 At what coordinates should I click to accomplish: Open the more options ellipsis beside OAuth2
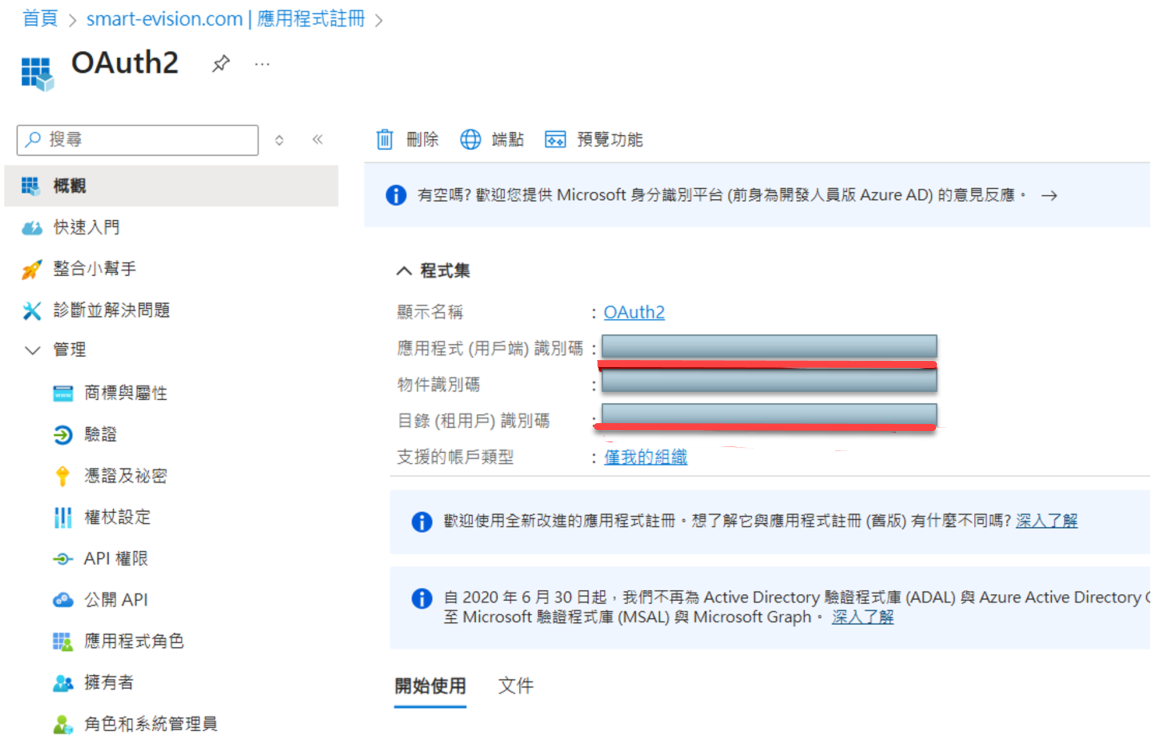click(x=262, y=64)
